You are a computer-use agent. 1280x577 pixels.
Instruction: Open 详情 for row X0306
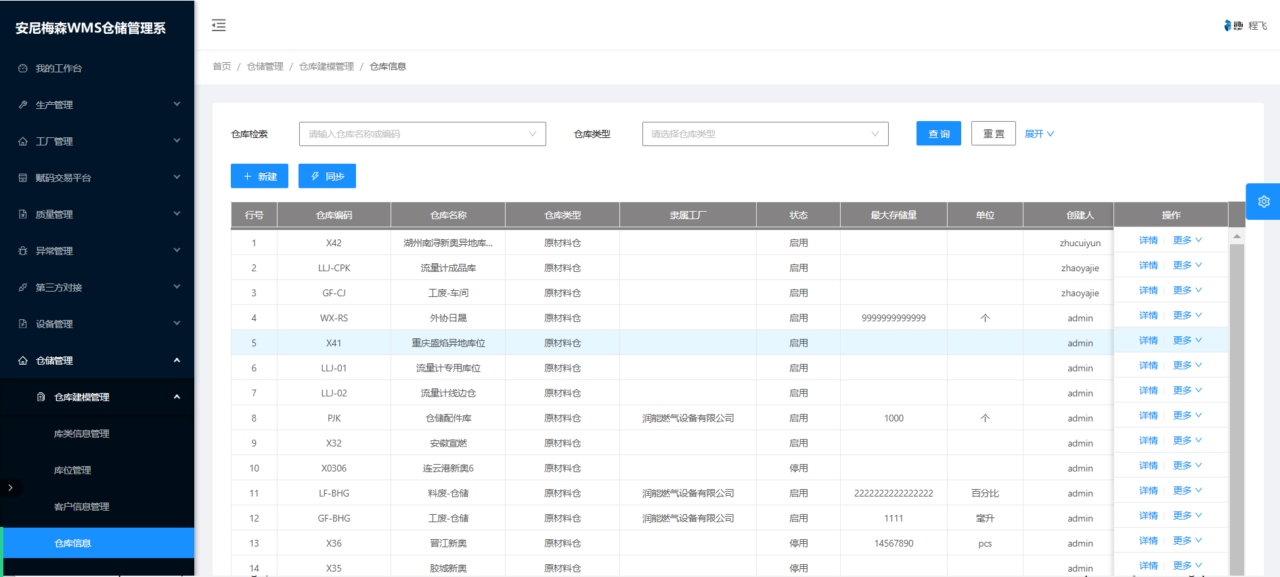[1148, 465]
